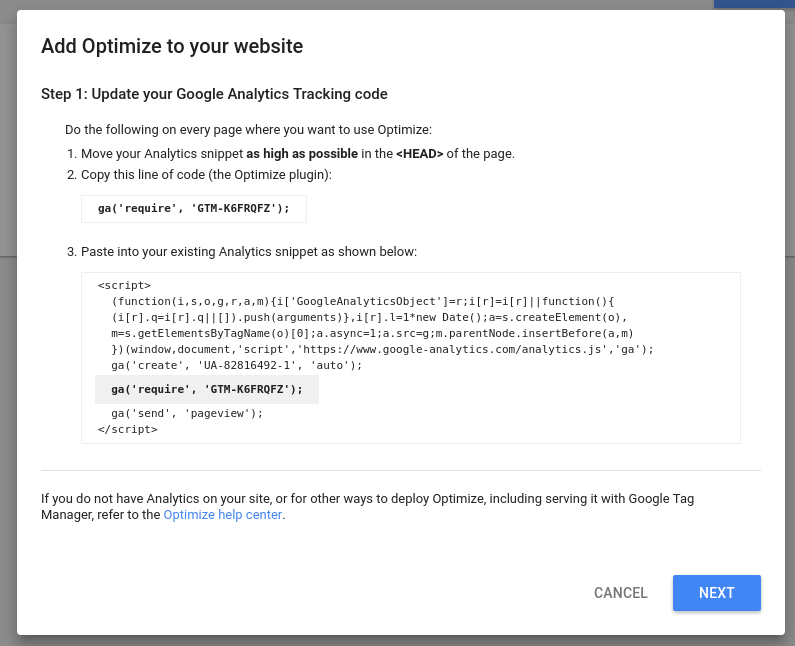Screen dimensions: 795x646
Task: Open the Optimize help center link
Action: click(223, 515)
